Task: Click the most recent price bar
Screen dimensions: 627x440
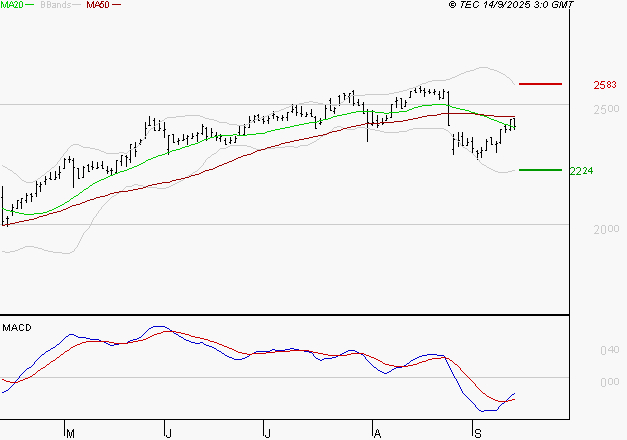Action: click(x=515, y=123)
